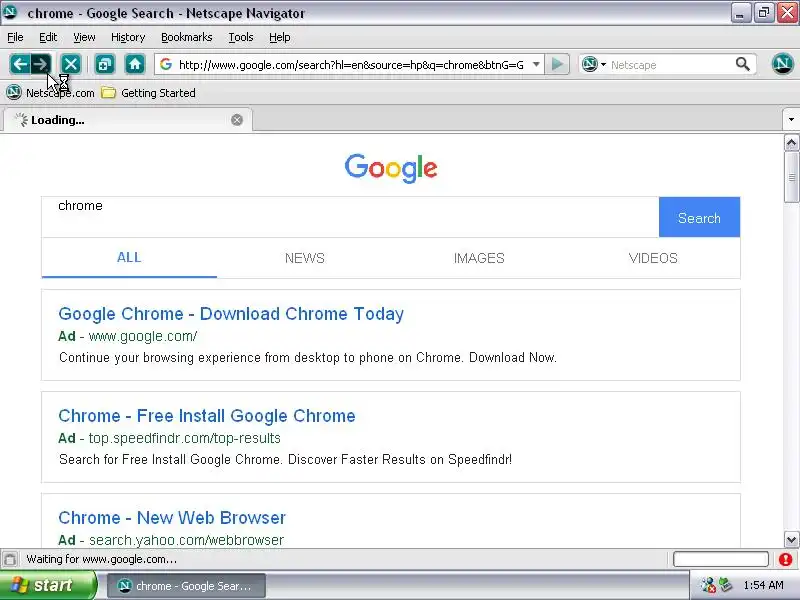This screenshot has height=600, width=800.
Task: Click the page icon at status bar left
Action: [x=10, y=559]
